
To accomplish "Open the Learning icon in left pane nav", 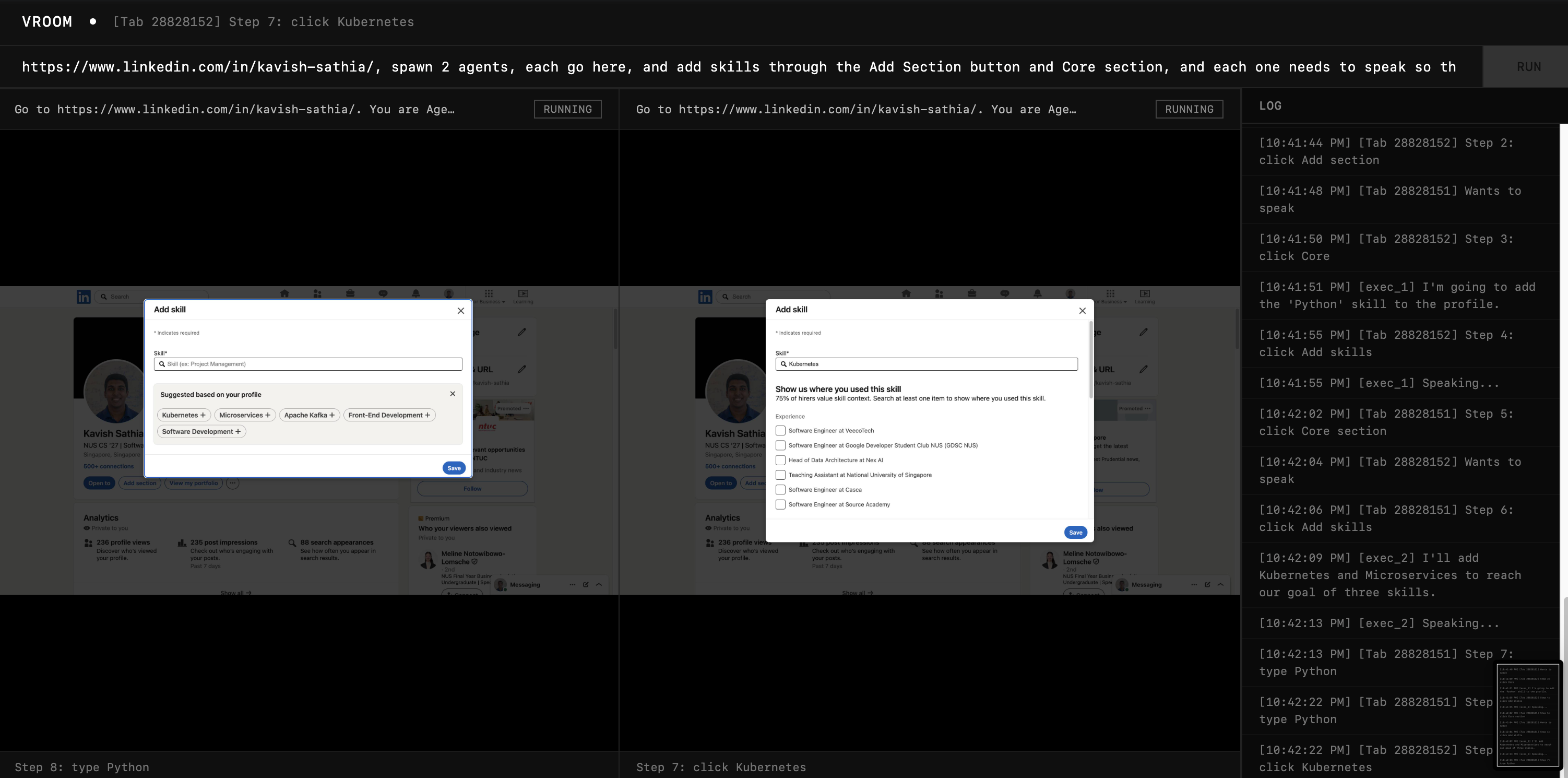I will click(x=523, y=296).
